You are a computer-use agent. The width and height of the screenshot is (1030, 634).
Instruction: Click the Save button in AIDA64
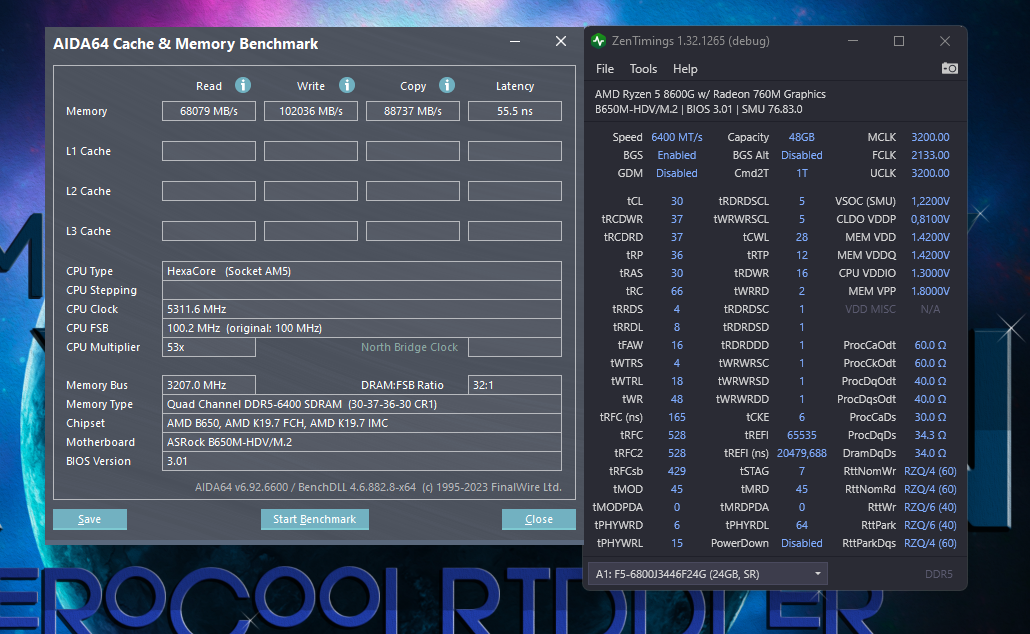click(x=89, y=519)
